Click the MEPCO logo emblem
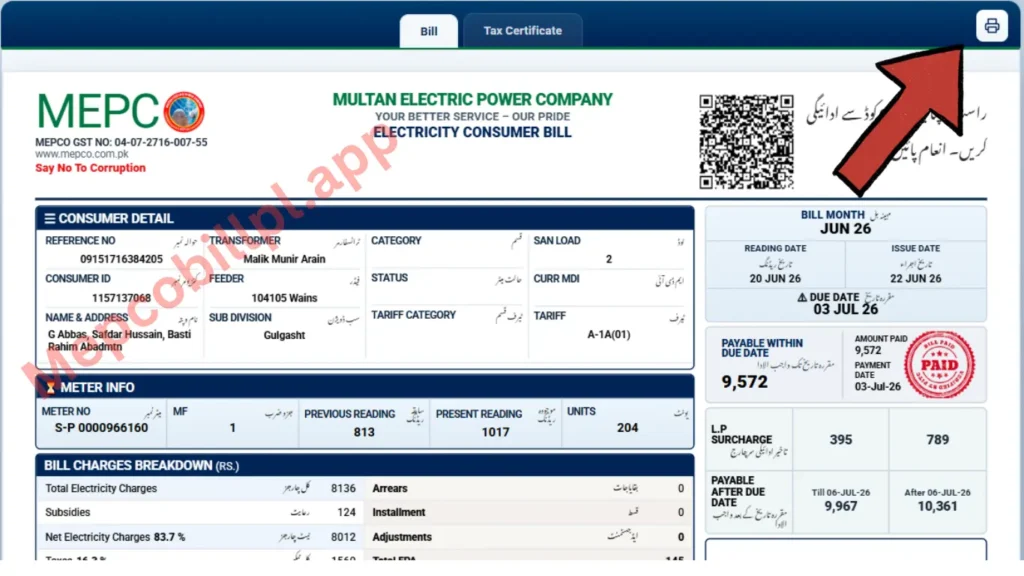Screen dimensions: 1024x576 click(184, 111)
